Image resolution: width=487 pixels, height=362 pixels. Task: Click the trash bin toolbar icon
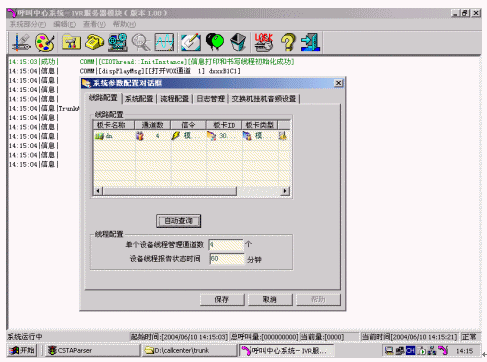(238, 42)
